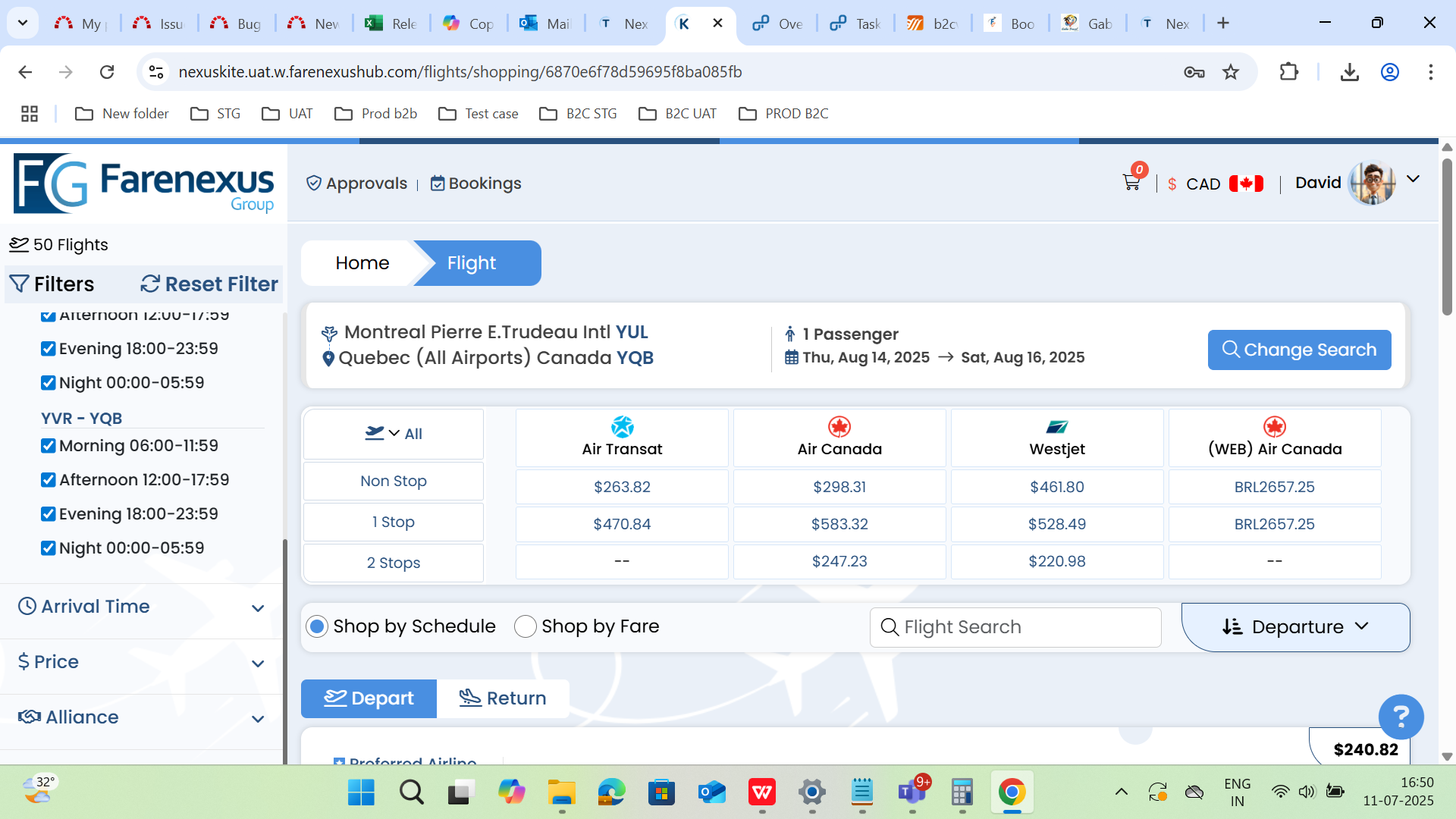Reload the page
Image resolution: width=1456 pixels, height=819 pixels.
[107, 72]
